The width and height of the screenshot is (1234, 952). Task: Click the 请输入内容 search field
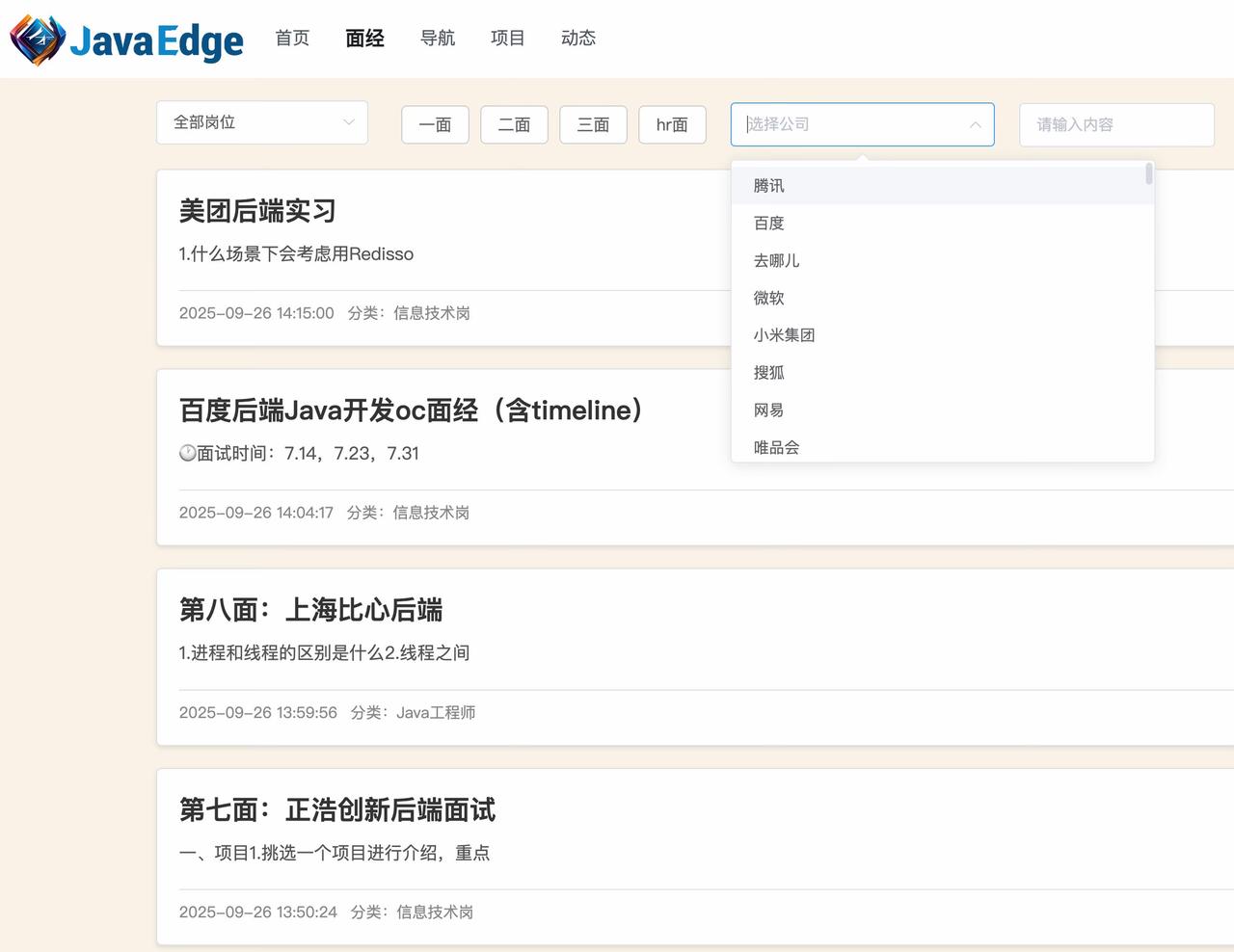pos(1116,124)
